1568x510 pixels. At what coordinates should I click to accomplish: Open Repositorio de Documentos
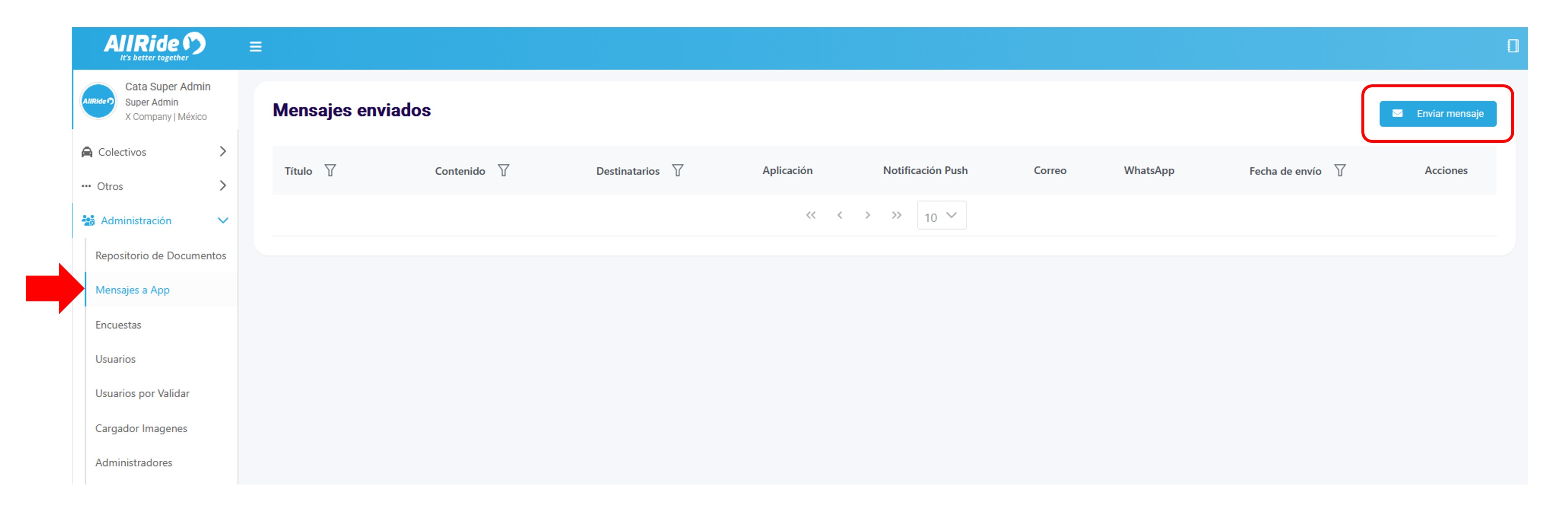pyautogui.click(x=160, y=256)
